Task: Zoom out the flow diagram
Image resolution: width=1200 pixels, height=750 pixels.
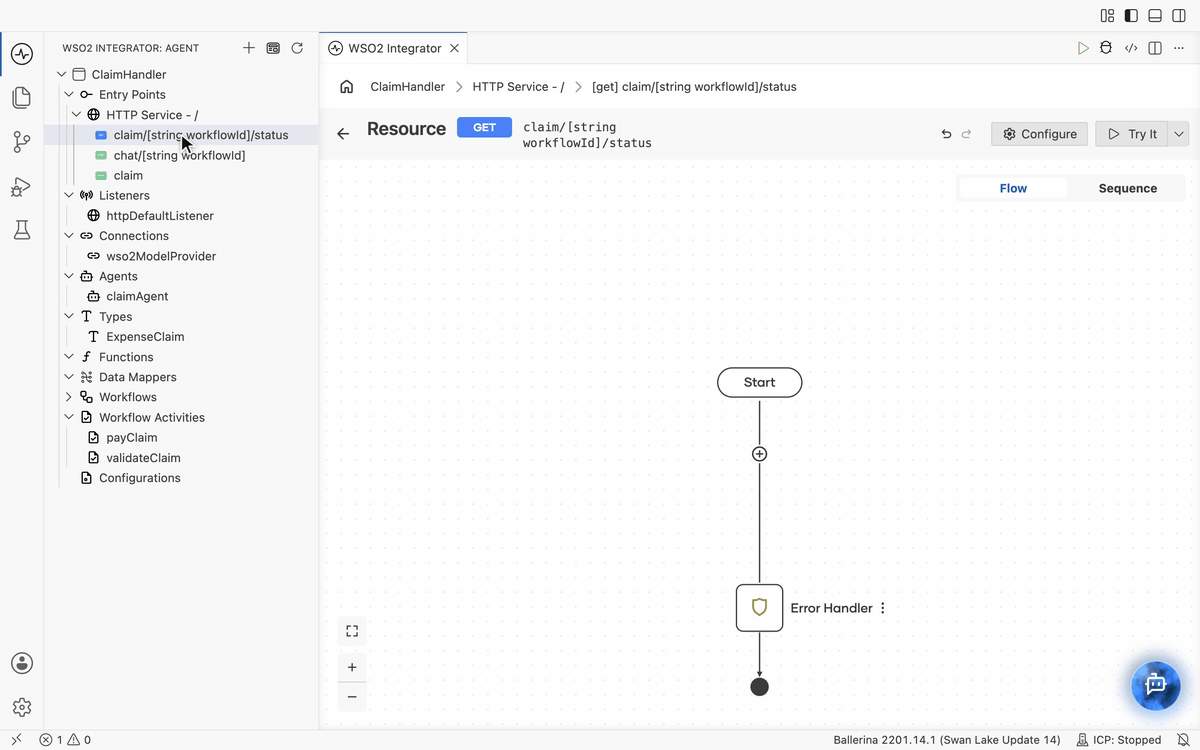Action: pos(352,697)
